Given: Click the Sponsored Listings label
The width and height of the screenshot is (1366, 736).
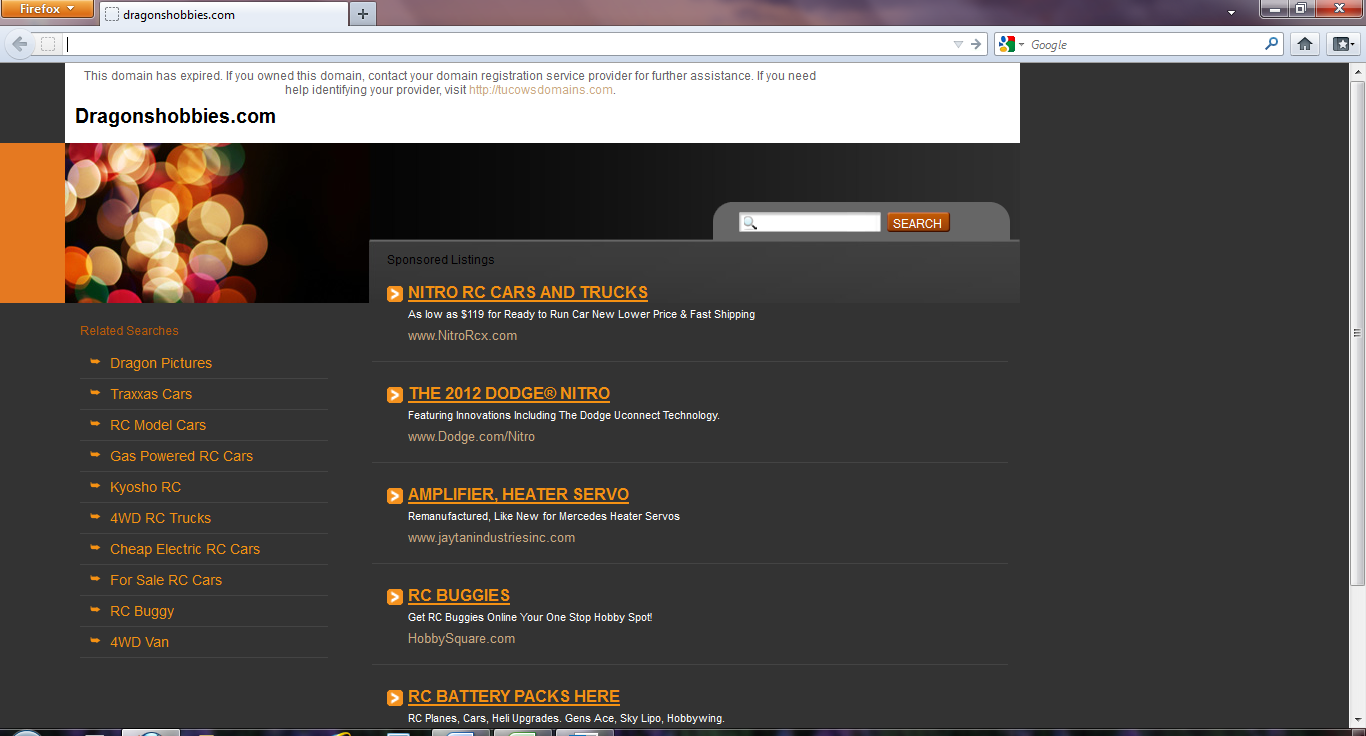Looking at the screenshot, I should (441, 260).
